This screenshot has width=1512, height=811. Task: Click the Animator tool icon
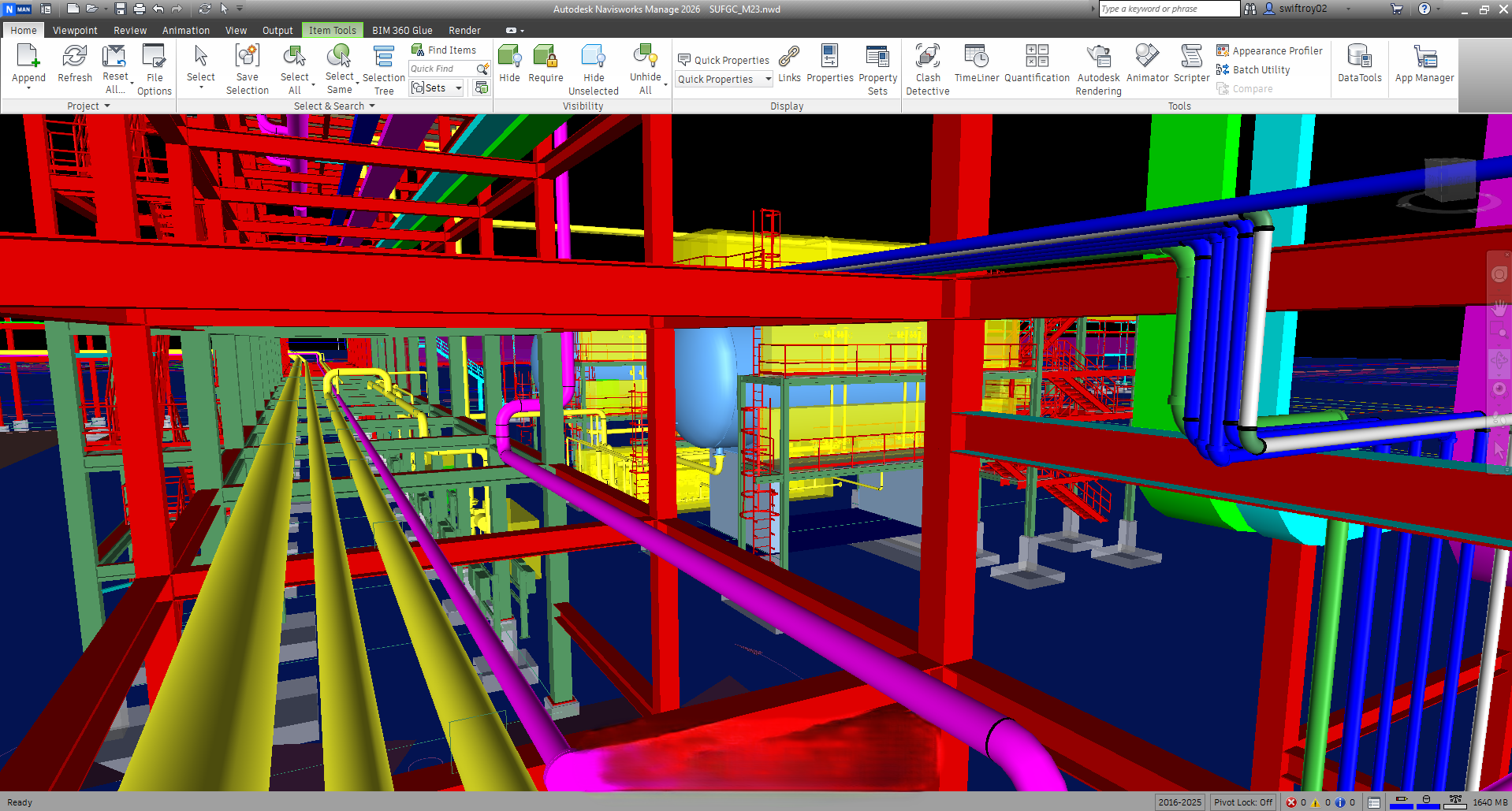tap(1147, 64)
